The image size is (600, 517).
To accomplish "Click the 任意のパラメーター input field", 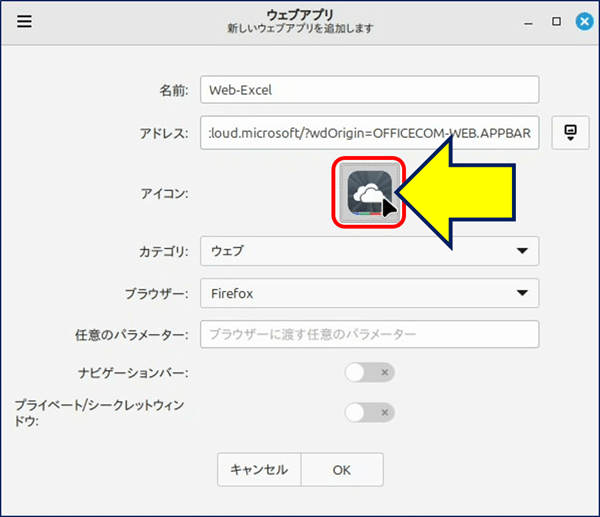I will pyautogui.click(x=369, y=334).
